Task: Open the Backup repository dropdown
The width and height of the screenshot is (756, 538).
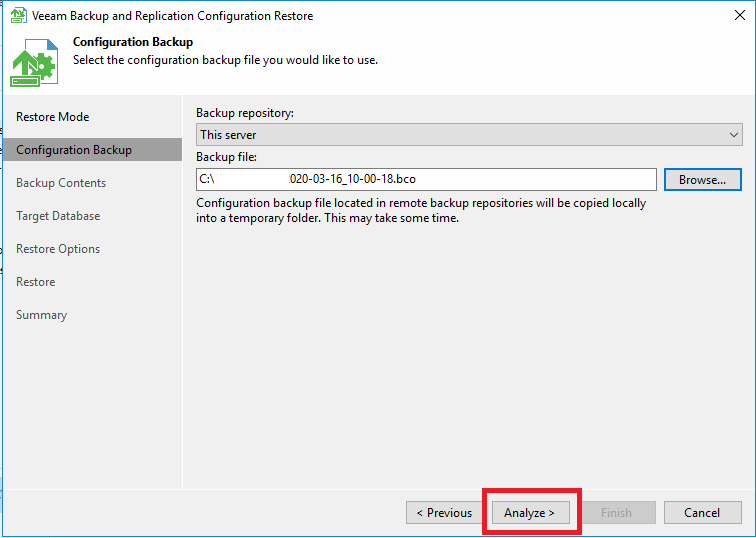Action: (469, 134)
